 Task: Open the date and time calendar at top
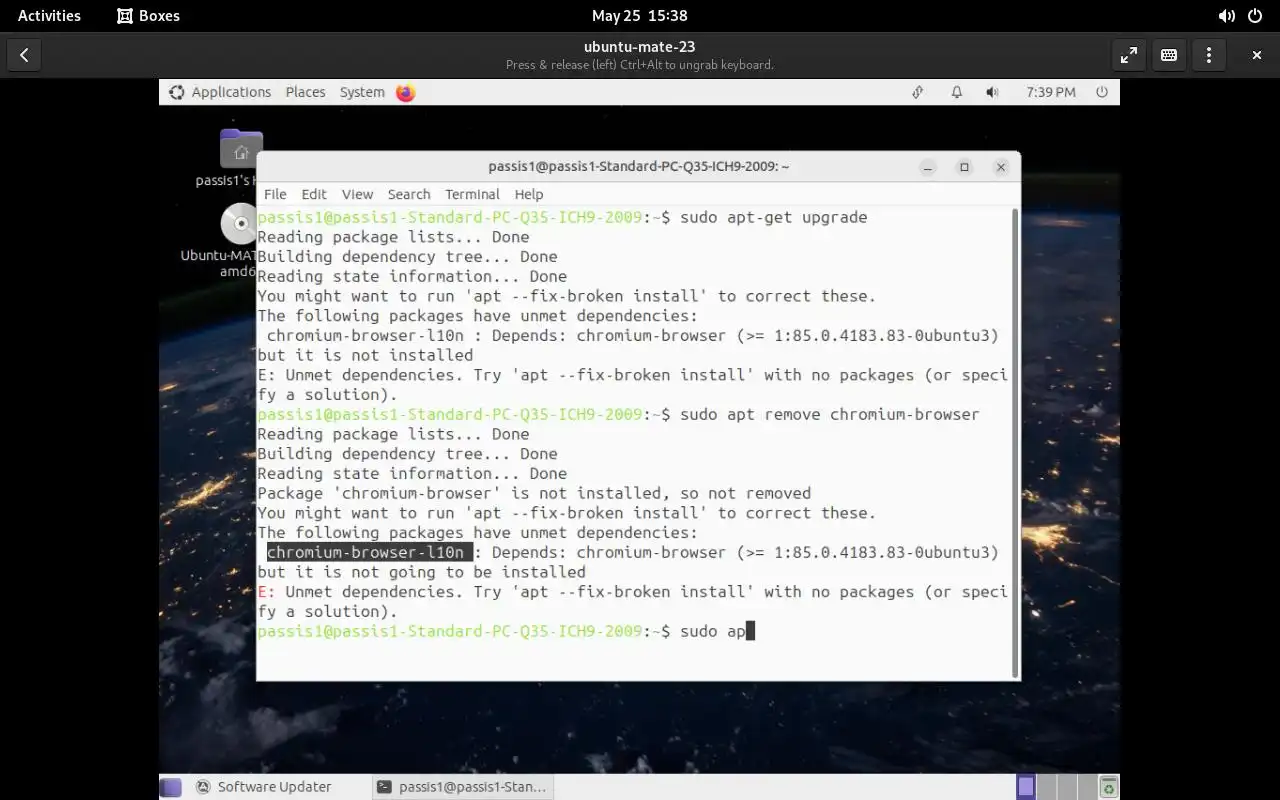pos(639,15)
